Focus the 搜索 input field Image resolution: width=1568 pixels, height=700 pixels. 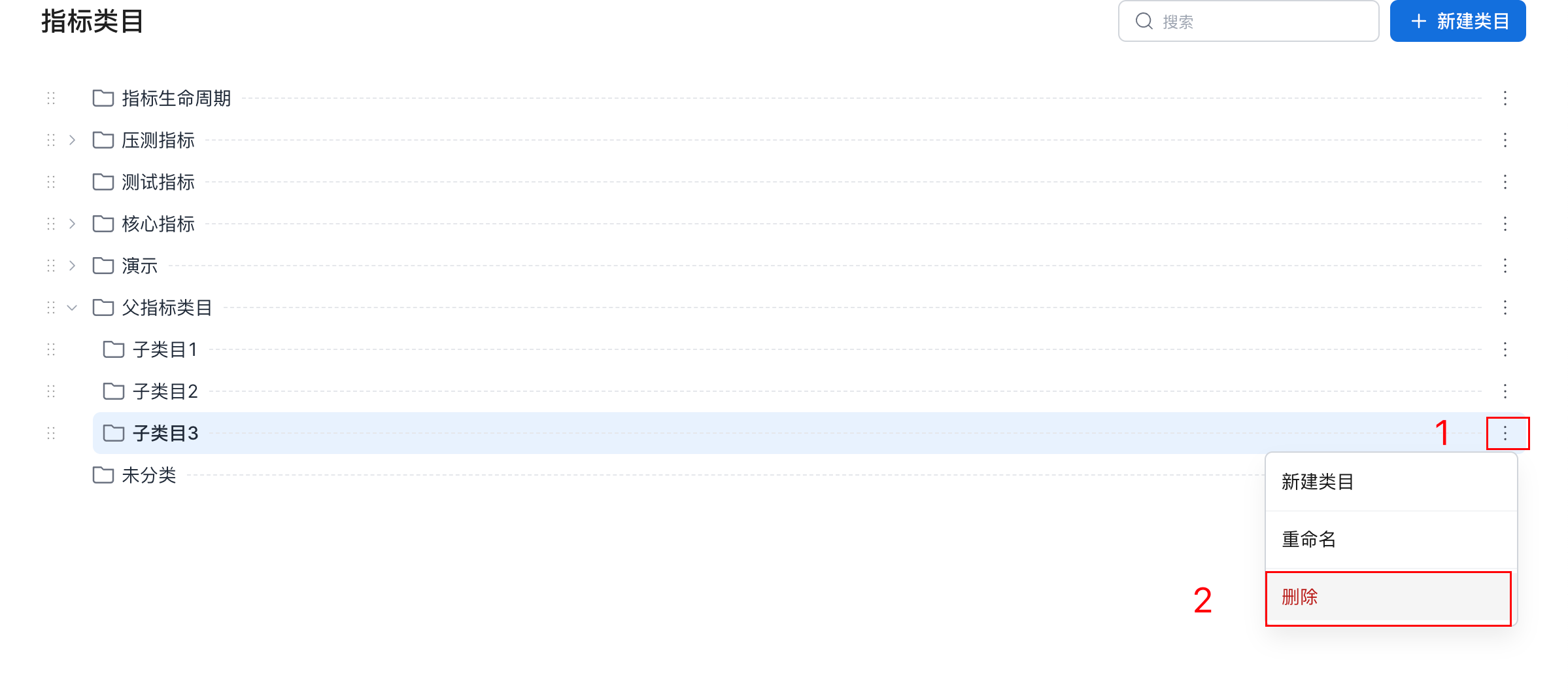point(1248,22)
